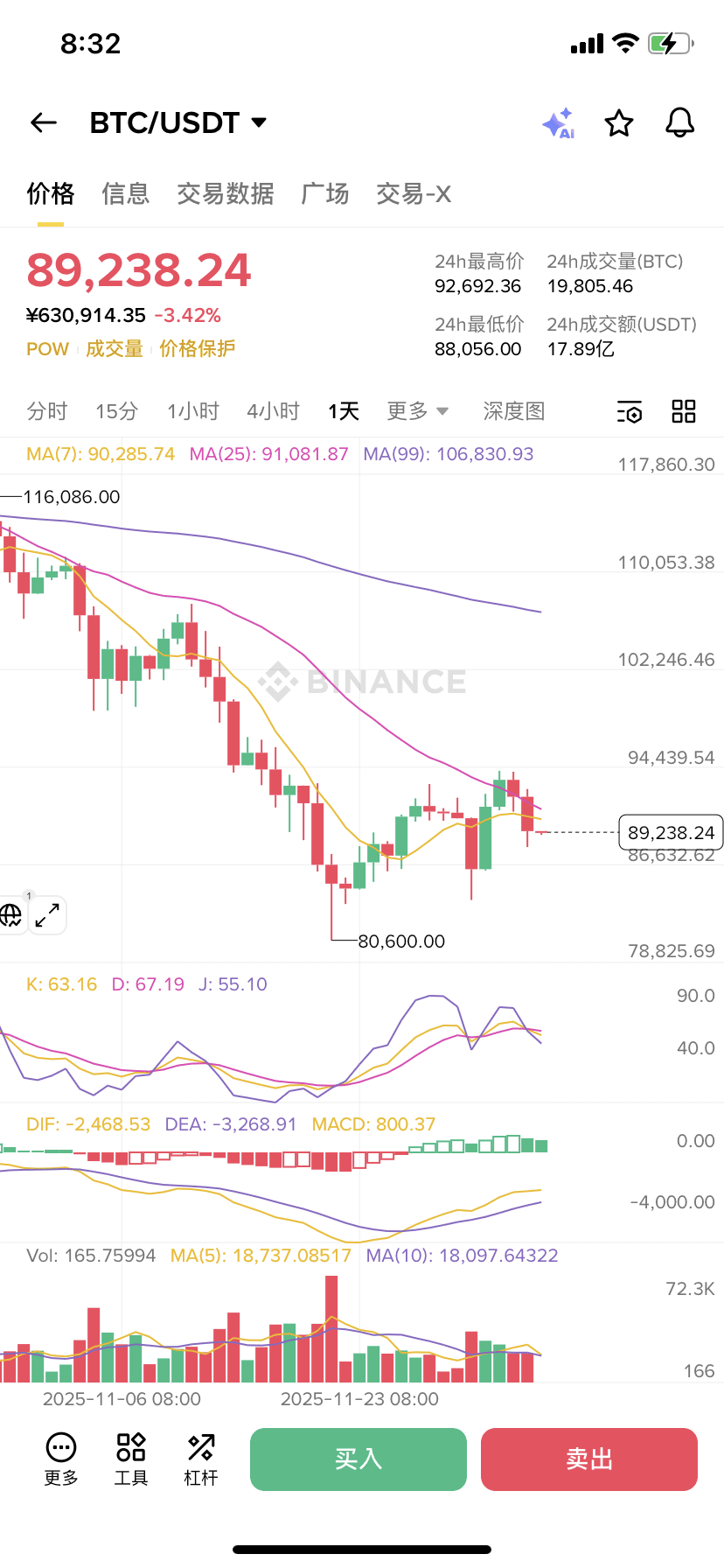Viewport: 724px width, 1568px height.
Task: Tap the 8:32 clock in status bar
Action: coord(91,44)
